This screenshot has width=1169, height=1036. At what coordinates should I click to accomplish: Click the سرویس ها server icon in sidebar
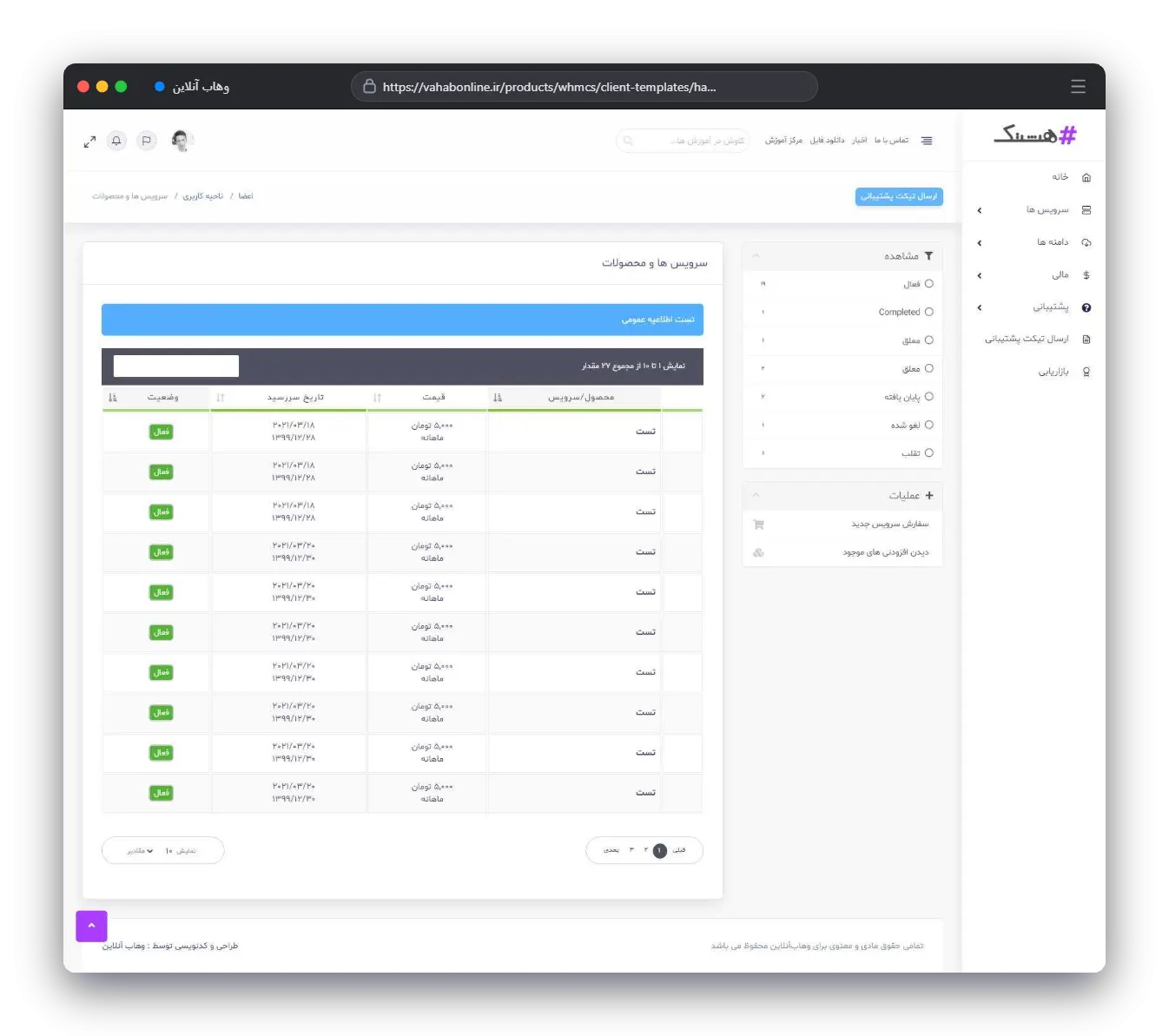pyautogui.click(x=1086, y=210)
